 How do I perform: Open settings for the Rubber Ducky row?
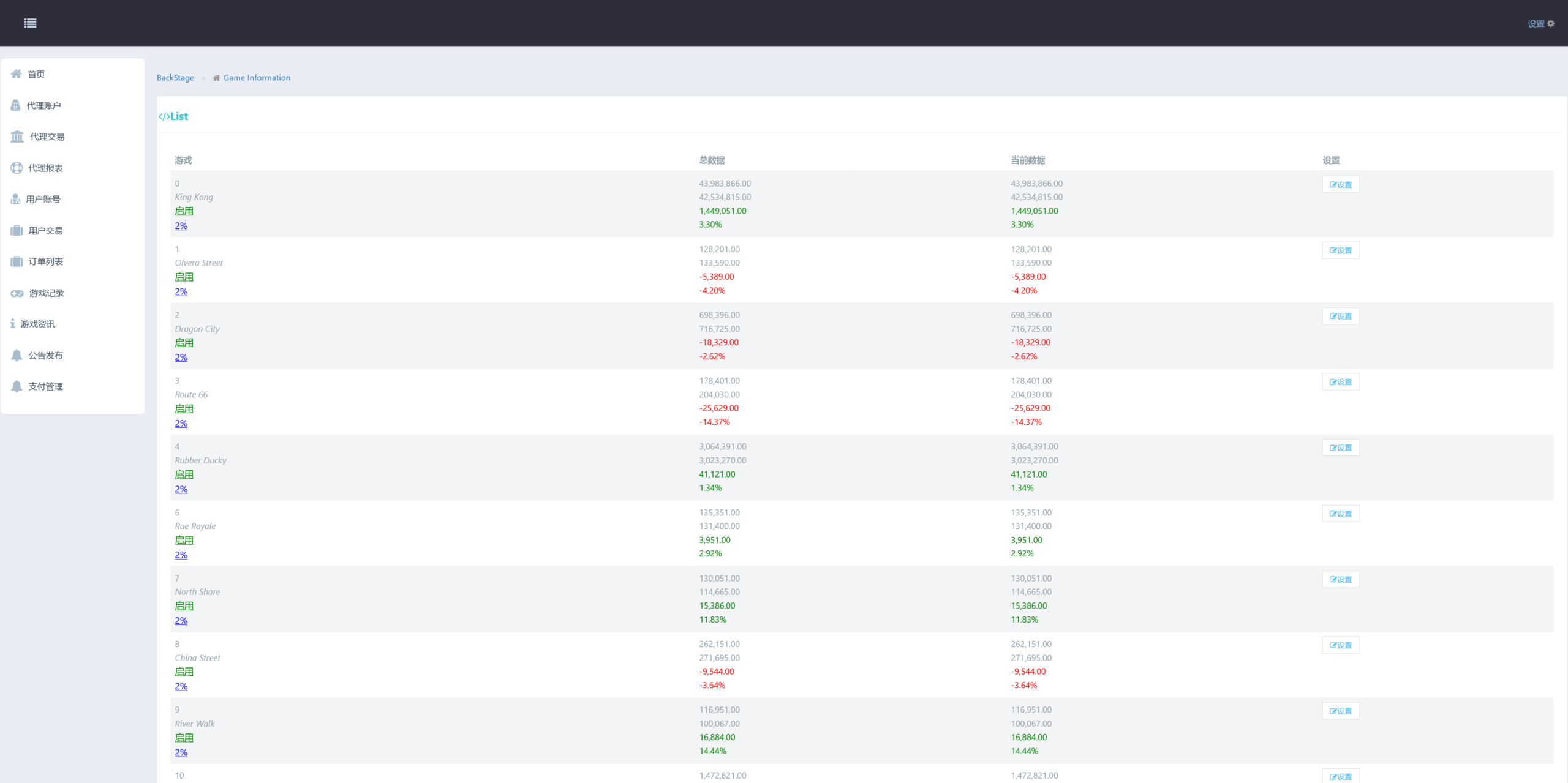pyautogui.click(x=1340, y=448)
